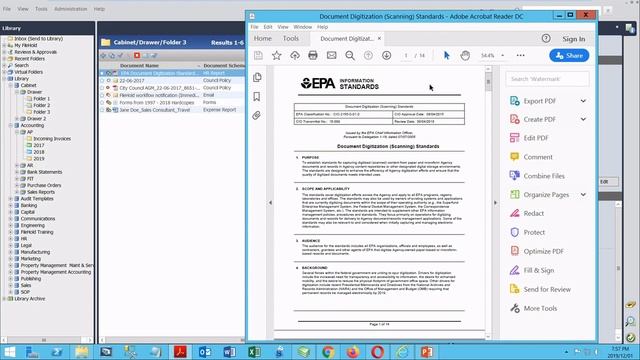Open Acrobat help question mark icon
This screenshot has width=640, height=360.
pos(546,38)
